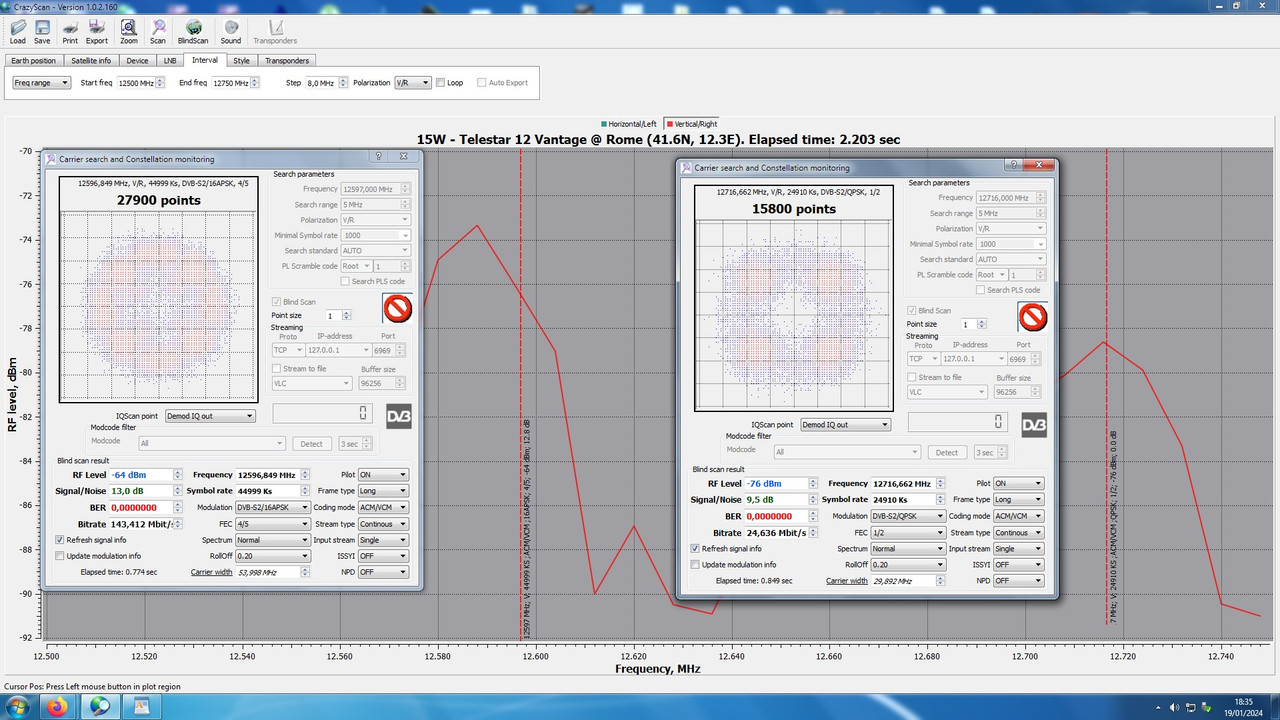Open Pilot dropdown in the 12596 MHz window
The height and width of the screenshot is (720, 1280).
383,475
